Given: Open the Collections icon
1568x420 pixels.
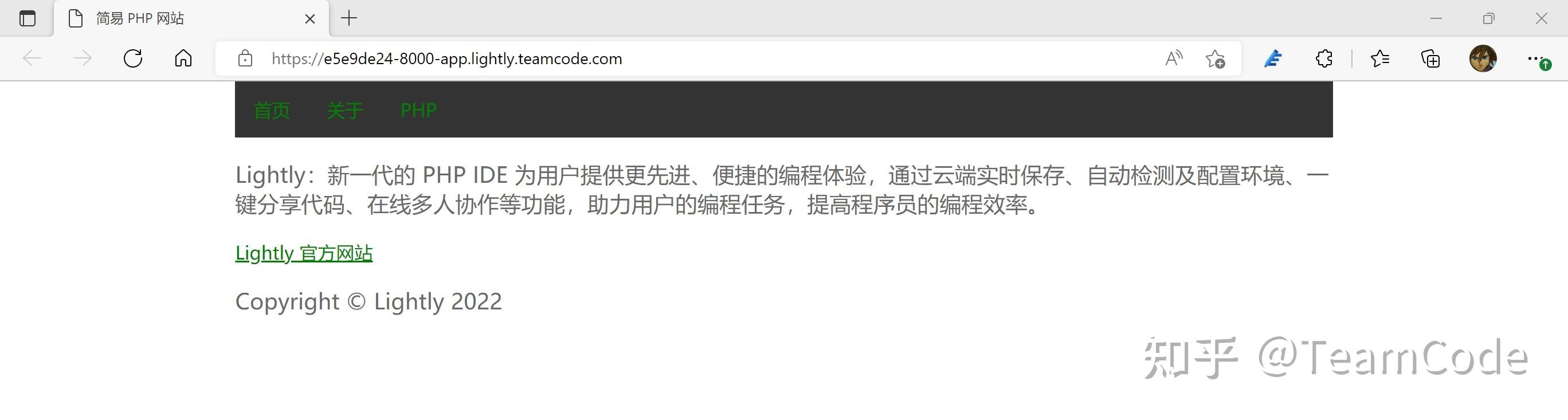Looking at the screenshot, I should 1430,58.
